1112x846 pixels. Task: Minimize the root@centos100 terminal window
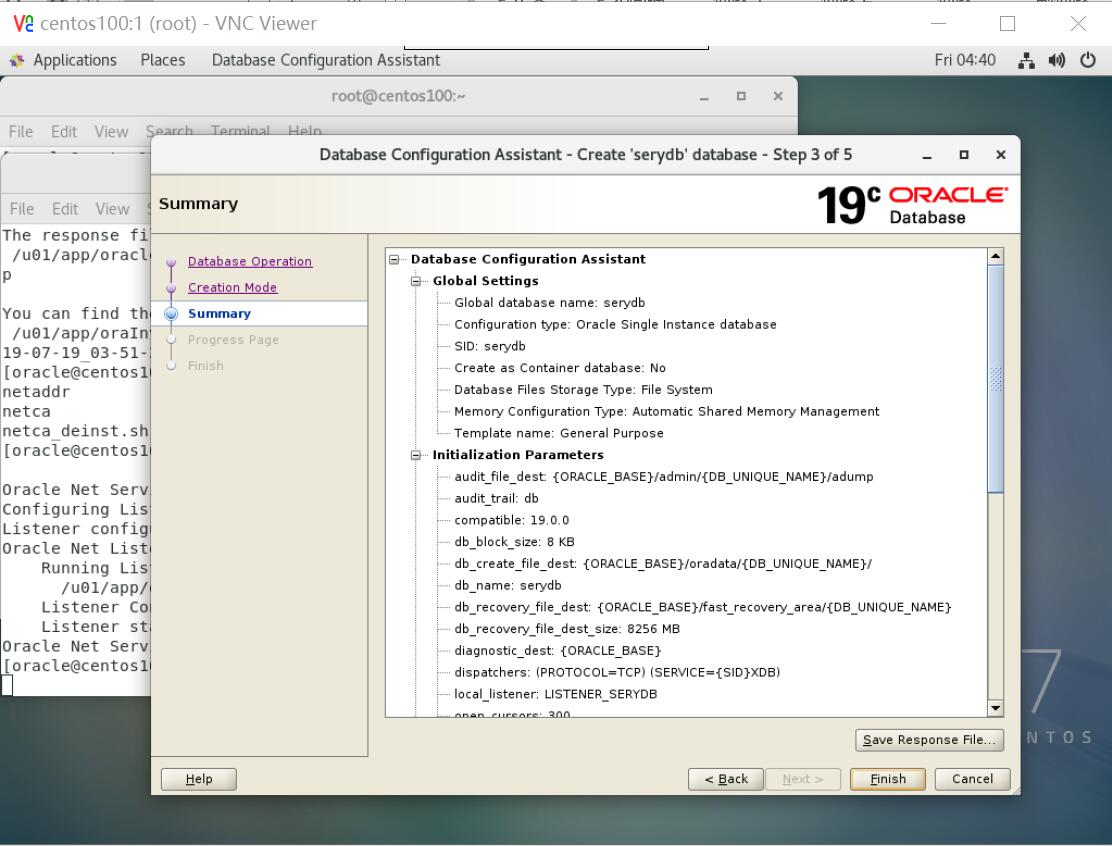pyautogui.click(x=704, y=97)
